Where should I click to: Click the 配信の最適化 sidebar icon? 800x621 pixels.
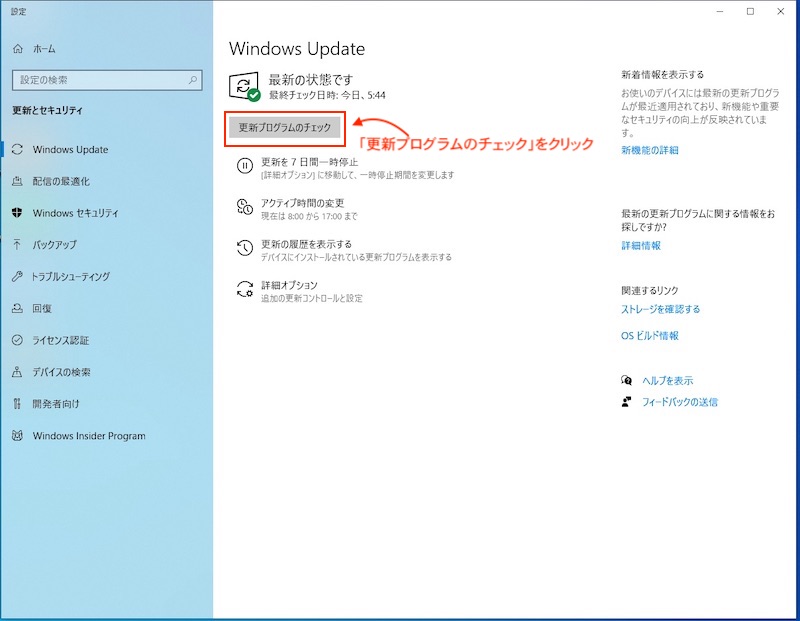[x=17, y=181]
